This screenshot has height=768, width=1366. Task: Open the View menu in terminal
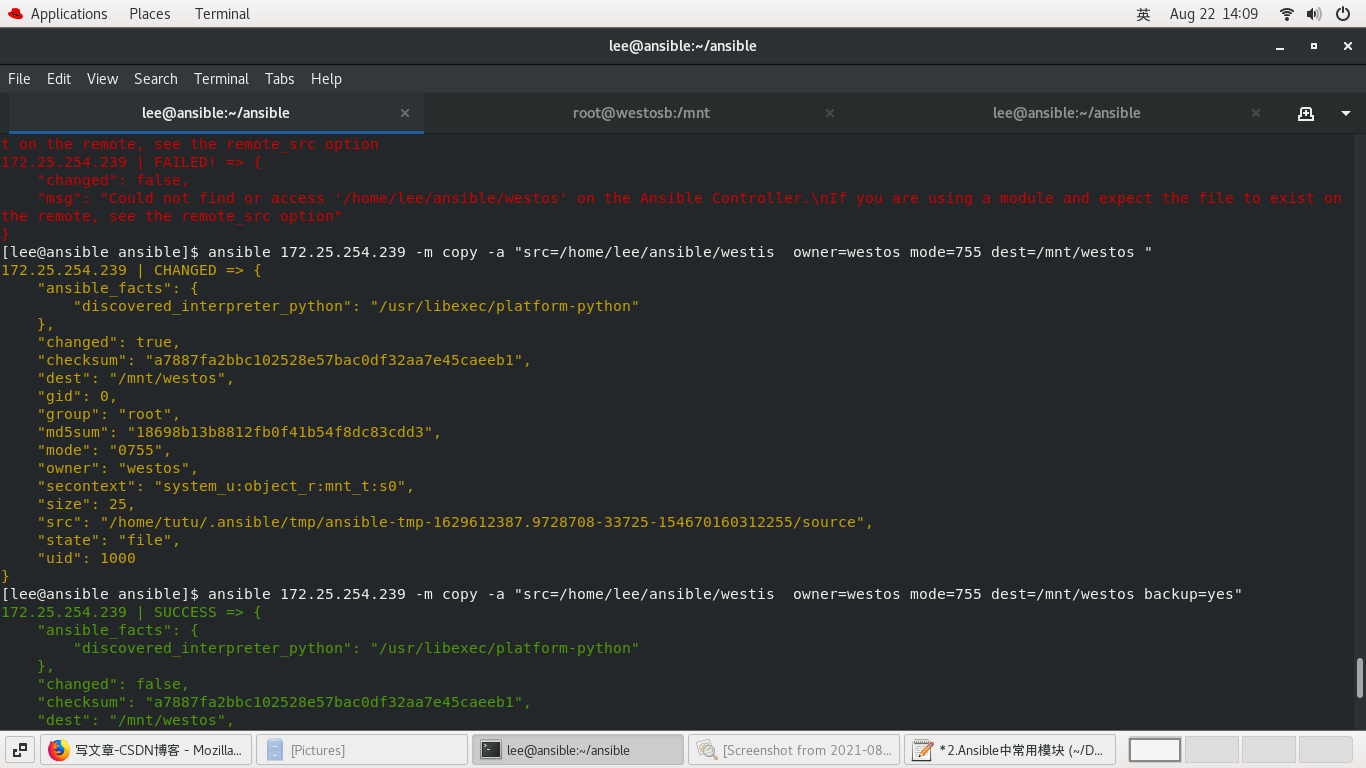[102, 79]
